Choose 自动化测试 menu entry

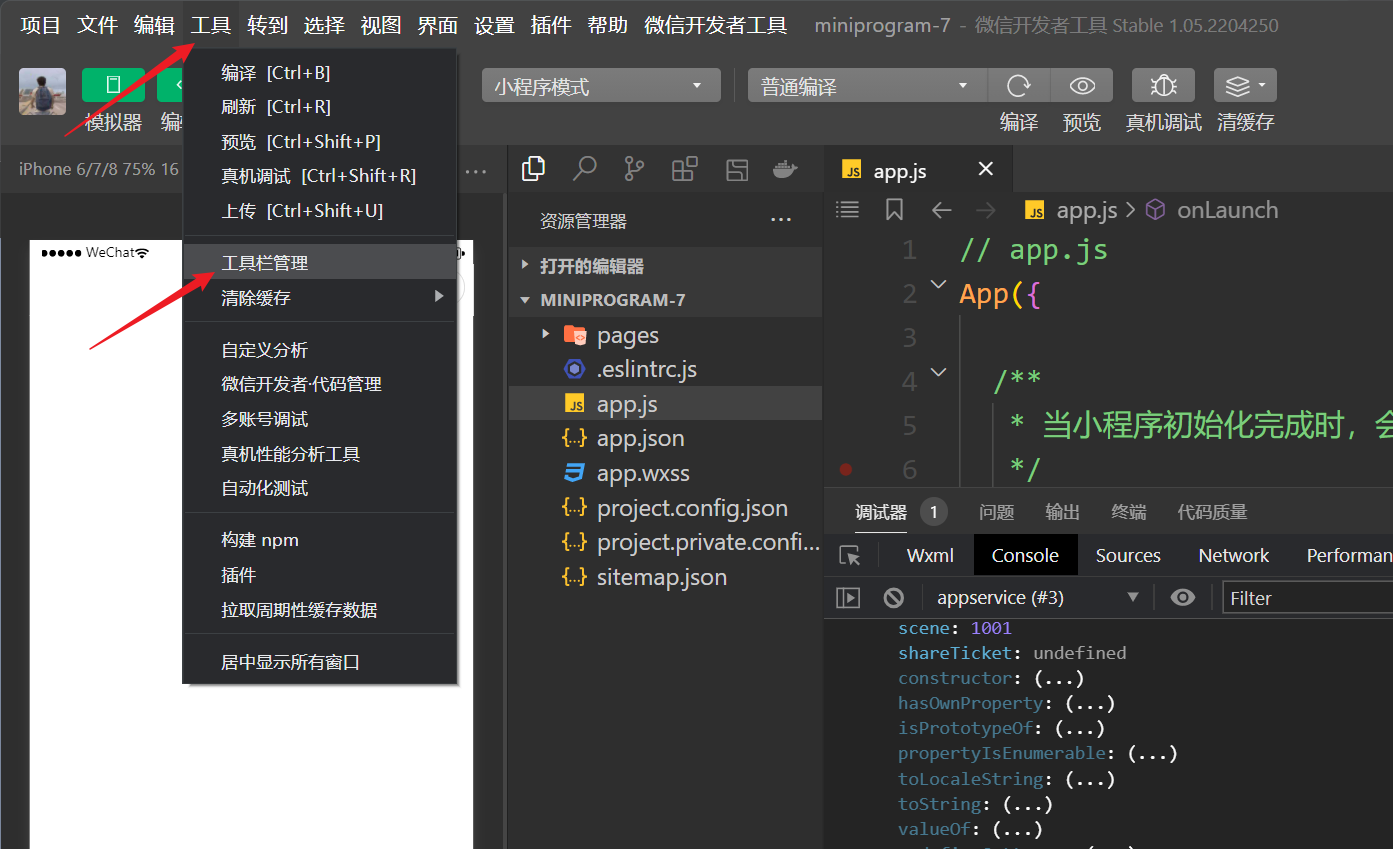click(x=320, y=488)
